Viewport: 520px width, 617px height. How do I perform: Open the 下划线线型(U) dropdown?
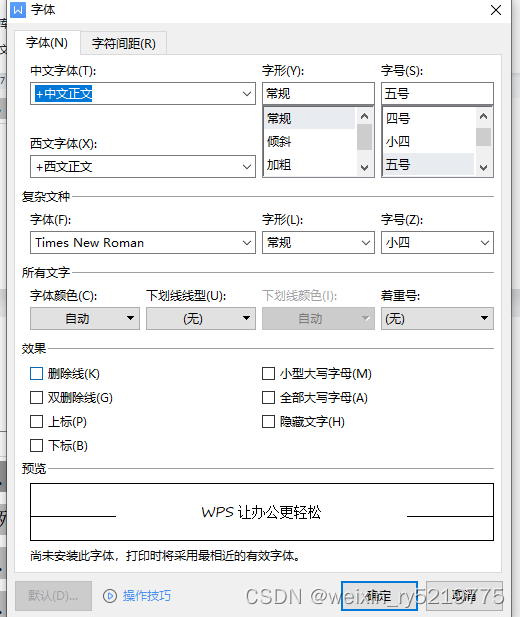coord(201,318)
